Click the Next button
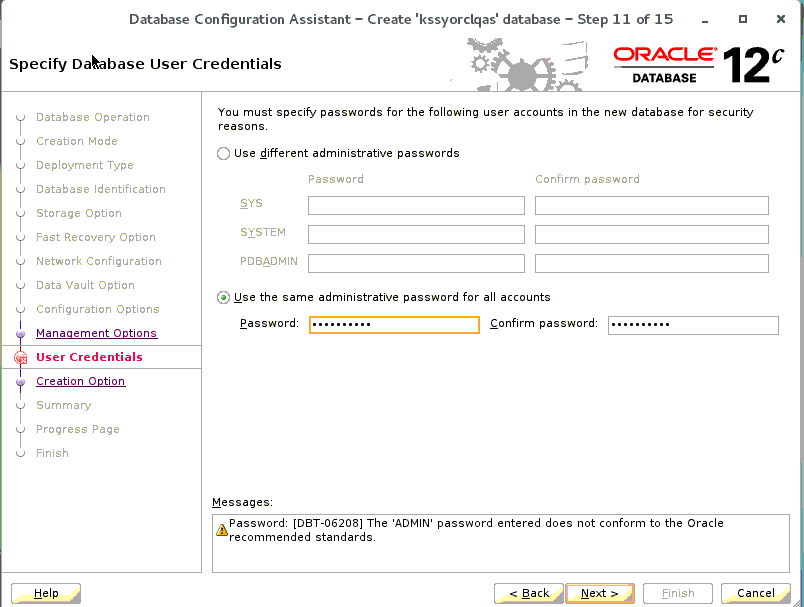Viewport: 804px width, 607px height. coord(599,593)
